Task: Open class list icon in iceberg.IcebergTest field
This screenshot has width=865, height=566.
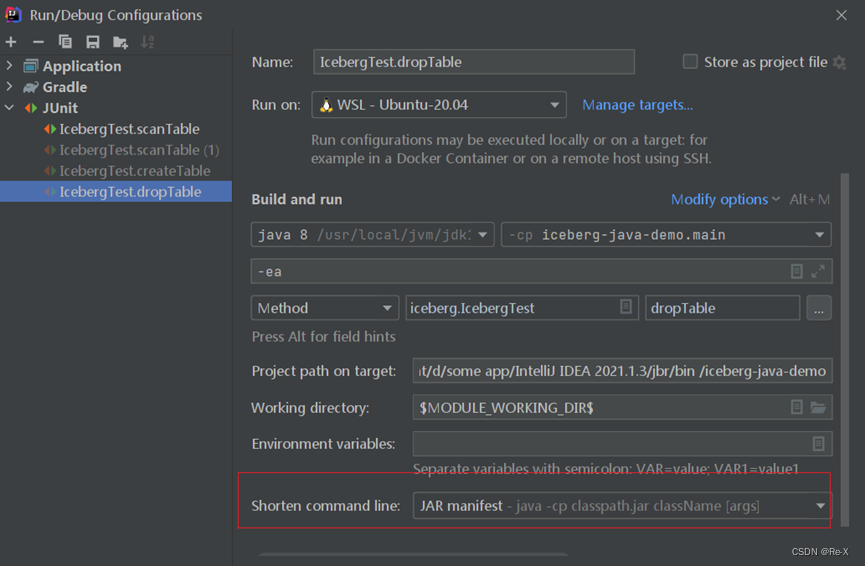Action: [626, 307]
